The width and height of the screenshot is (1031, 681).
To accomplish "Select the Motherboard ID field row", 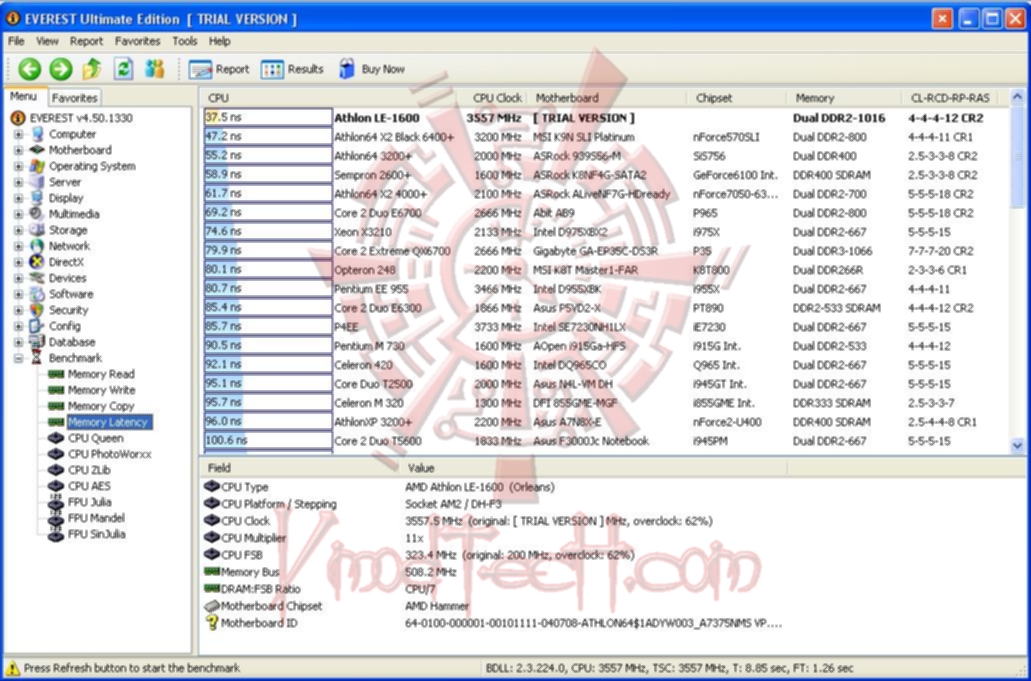I will (x=492, y=622).
